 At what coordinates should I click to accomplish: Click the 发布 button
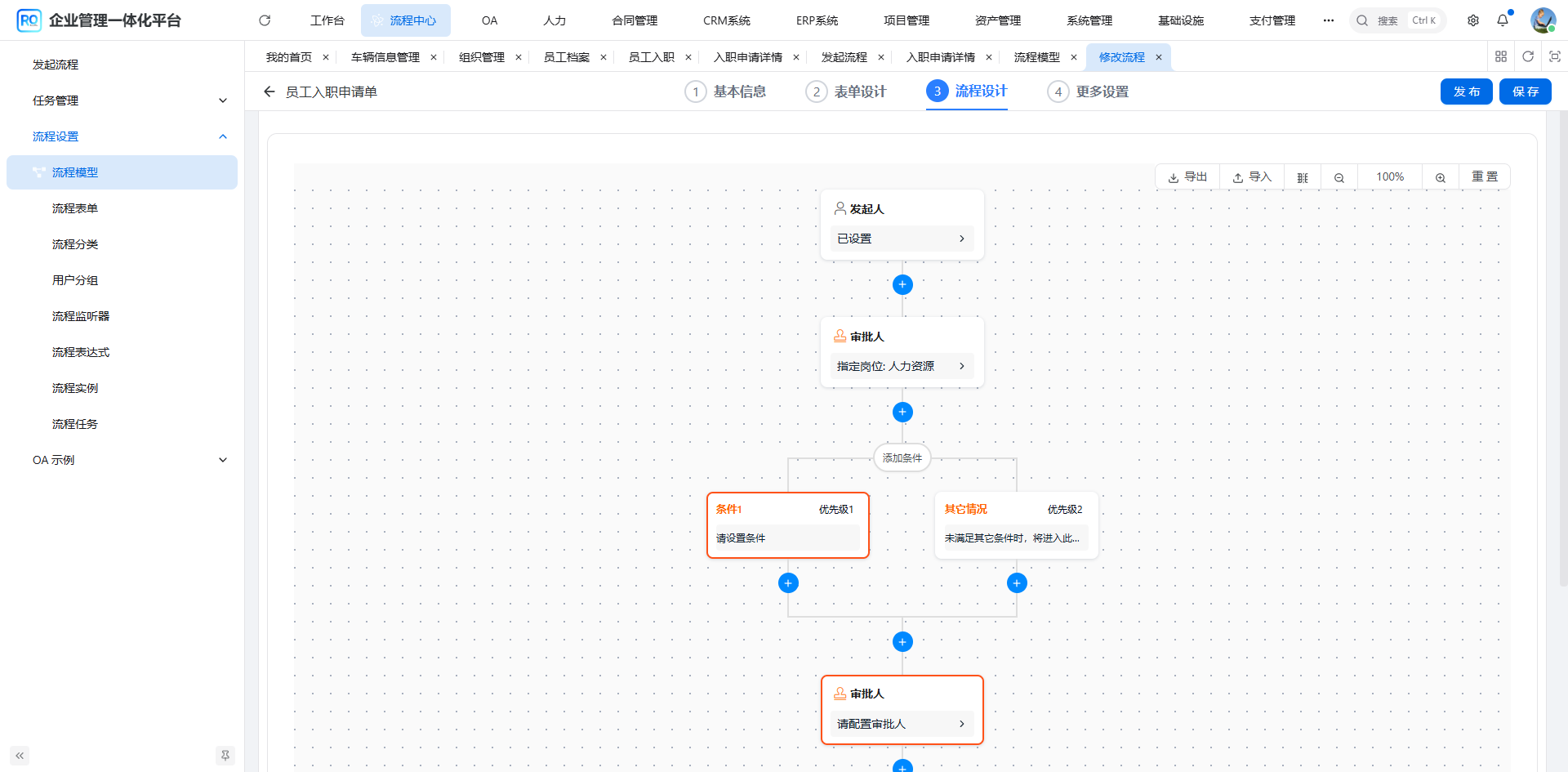coord(1467,91)
